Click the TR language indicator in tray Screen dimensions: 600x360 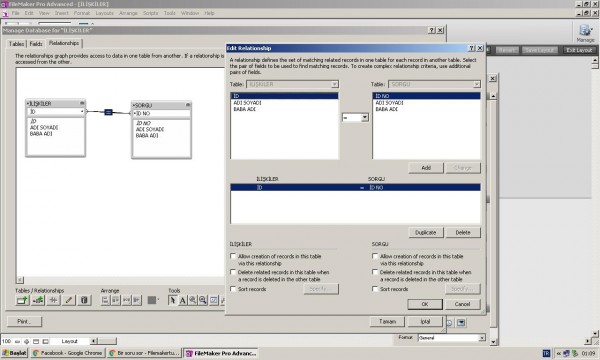546,353
